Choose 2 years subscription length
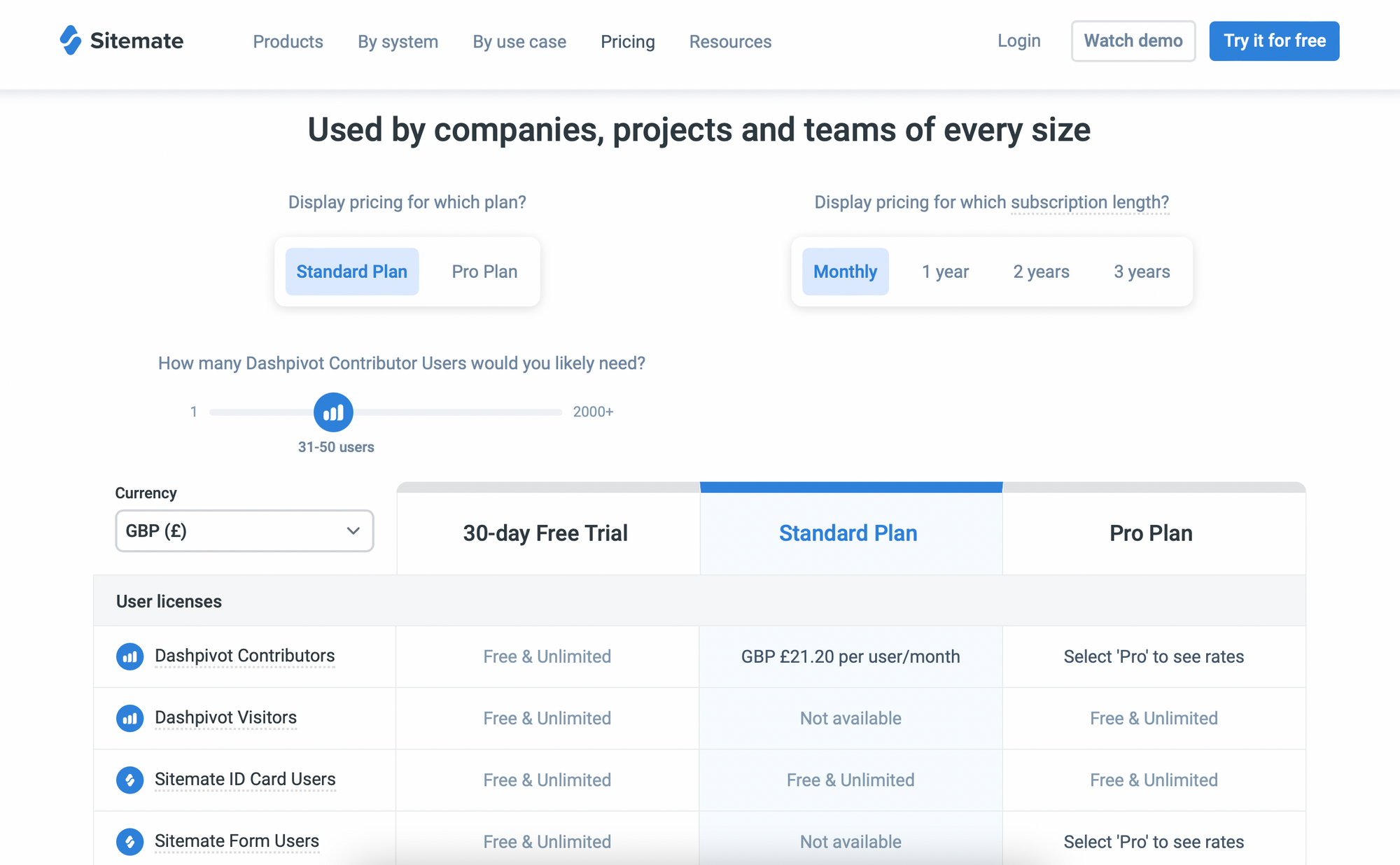 pos(1042,272)
